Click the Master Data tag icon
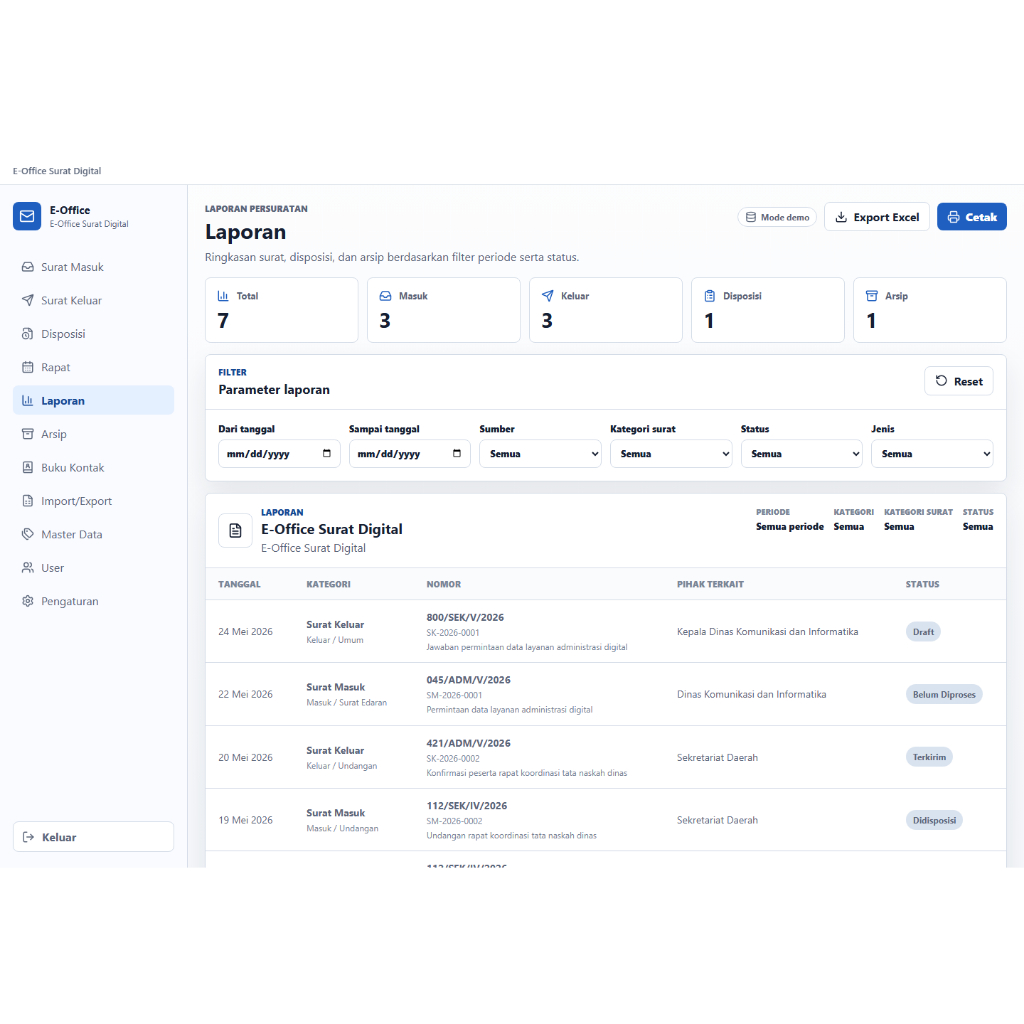1024x1024 pixels. pos(27,534)
